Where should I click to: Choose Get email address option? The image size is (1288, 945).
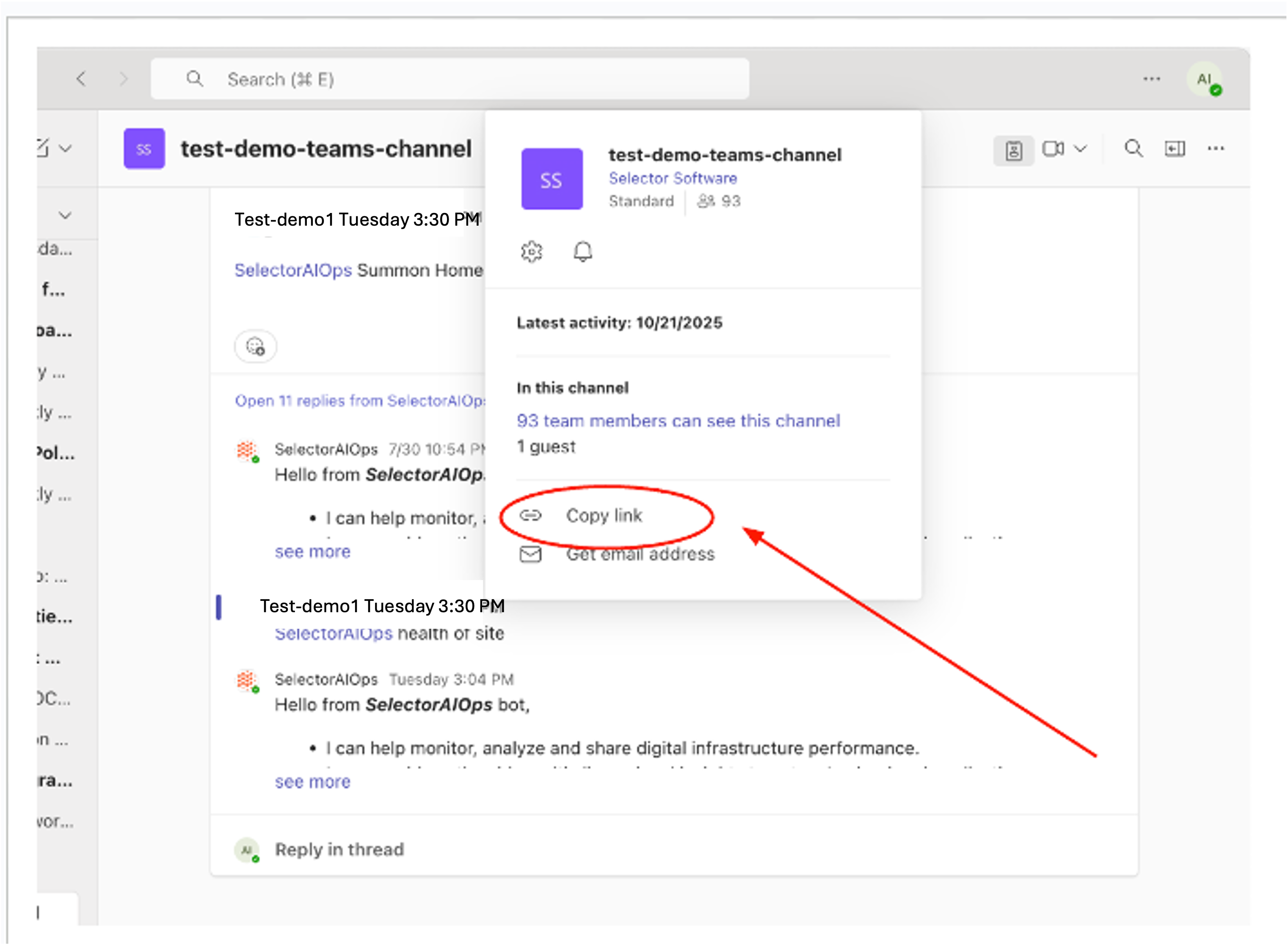pyautogui.click(x=617, y=554)
